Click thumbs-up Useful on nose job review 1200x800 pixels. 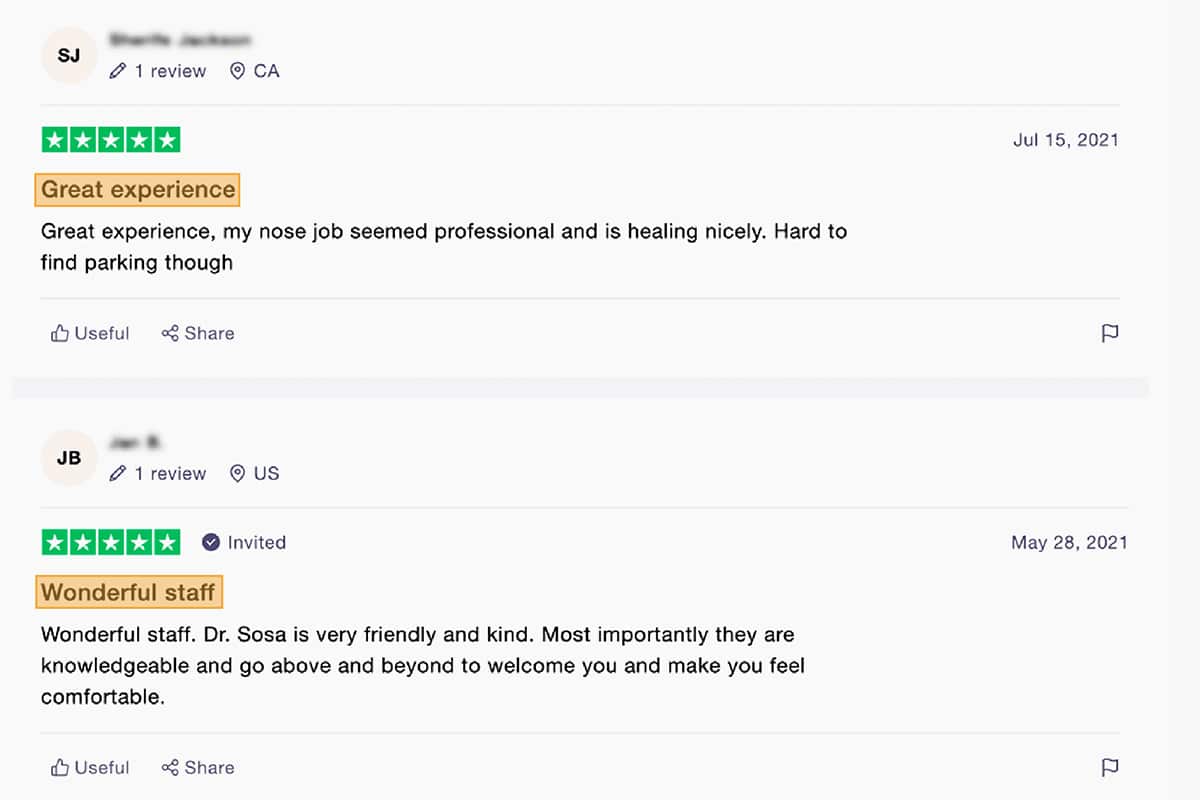coord(90,334)
